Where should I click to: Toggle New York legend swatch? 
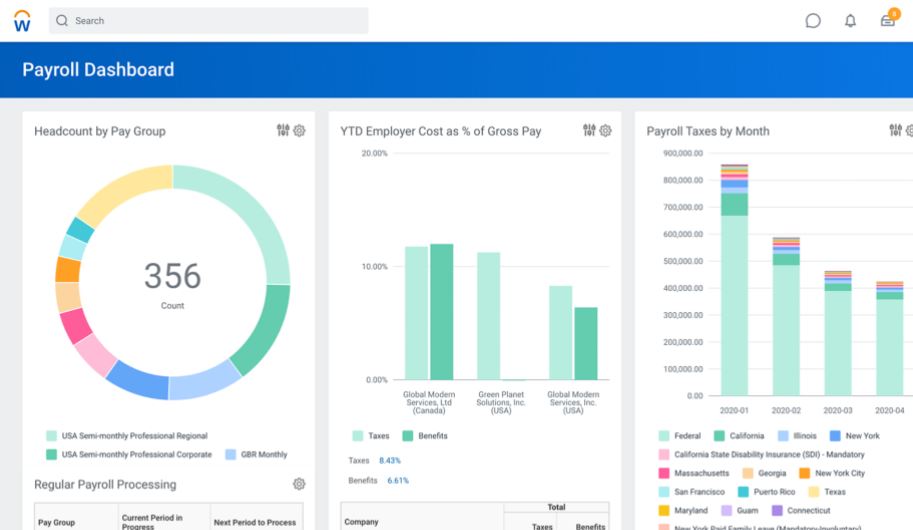tap(835, 436)
